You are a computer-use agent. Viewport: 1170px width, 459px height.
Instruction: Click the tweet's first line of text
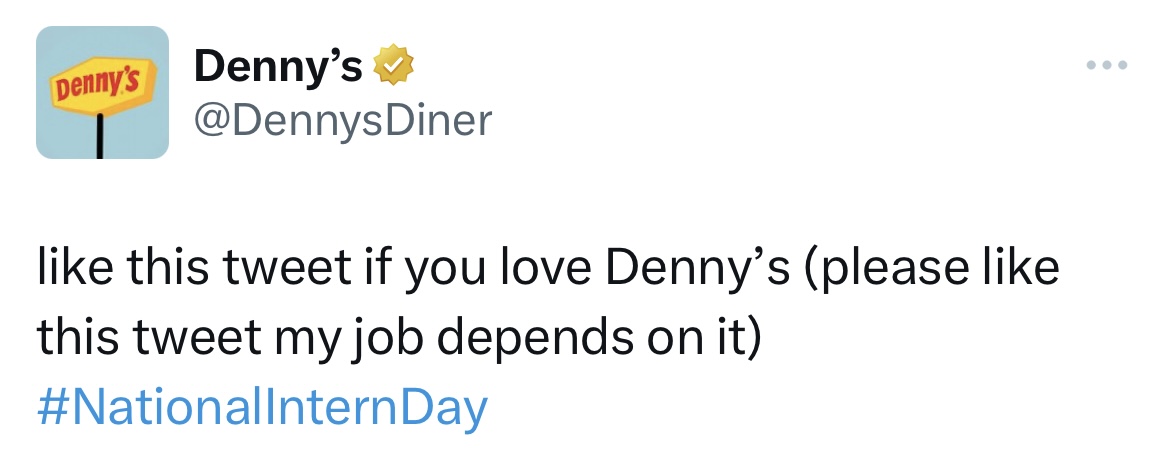(547, 271)
